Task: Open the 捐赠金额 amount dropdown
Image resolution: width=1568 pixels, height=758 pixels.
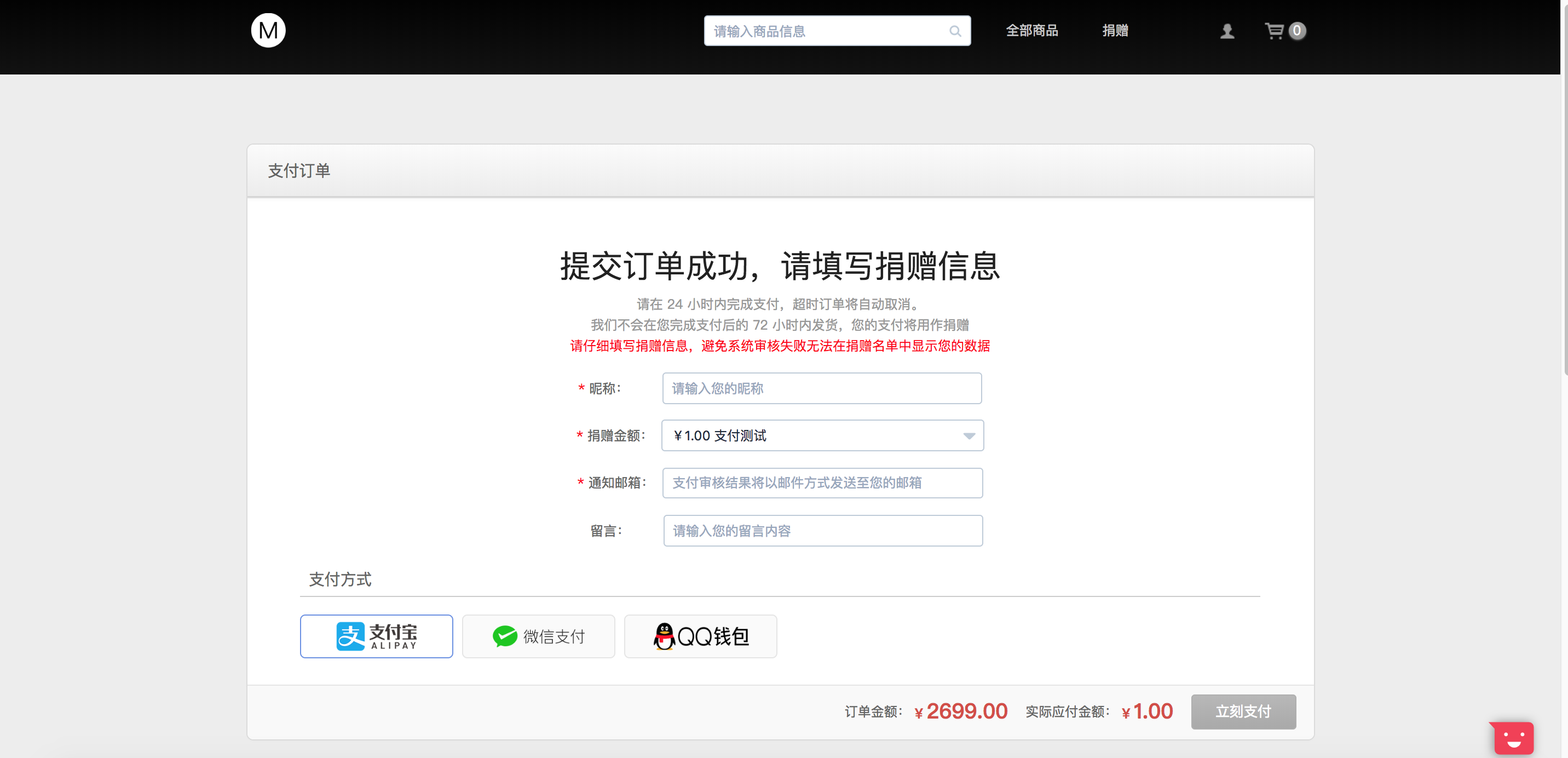Action: tap(822, 435)
